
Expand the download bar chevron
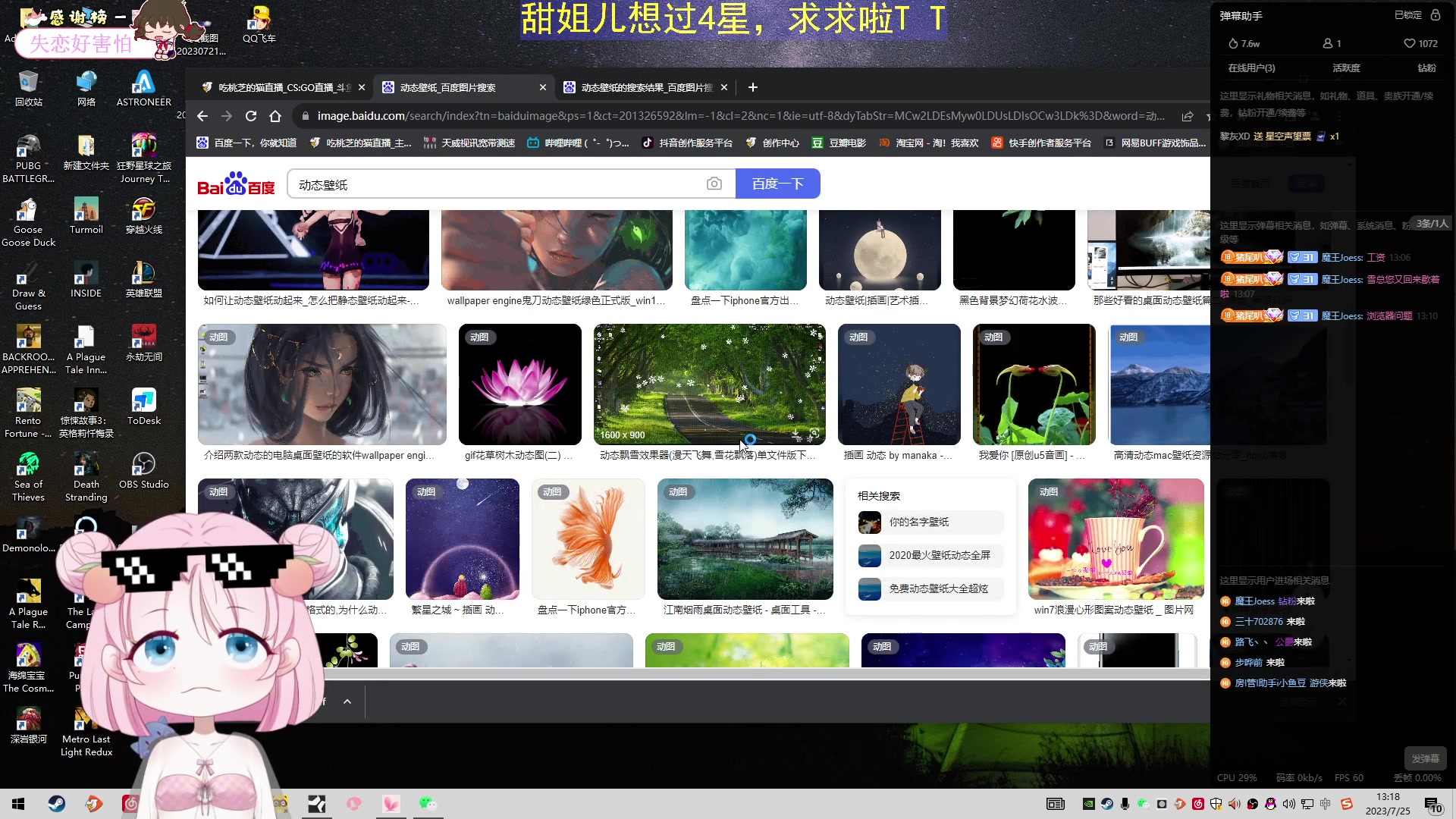pos(347,701)
